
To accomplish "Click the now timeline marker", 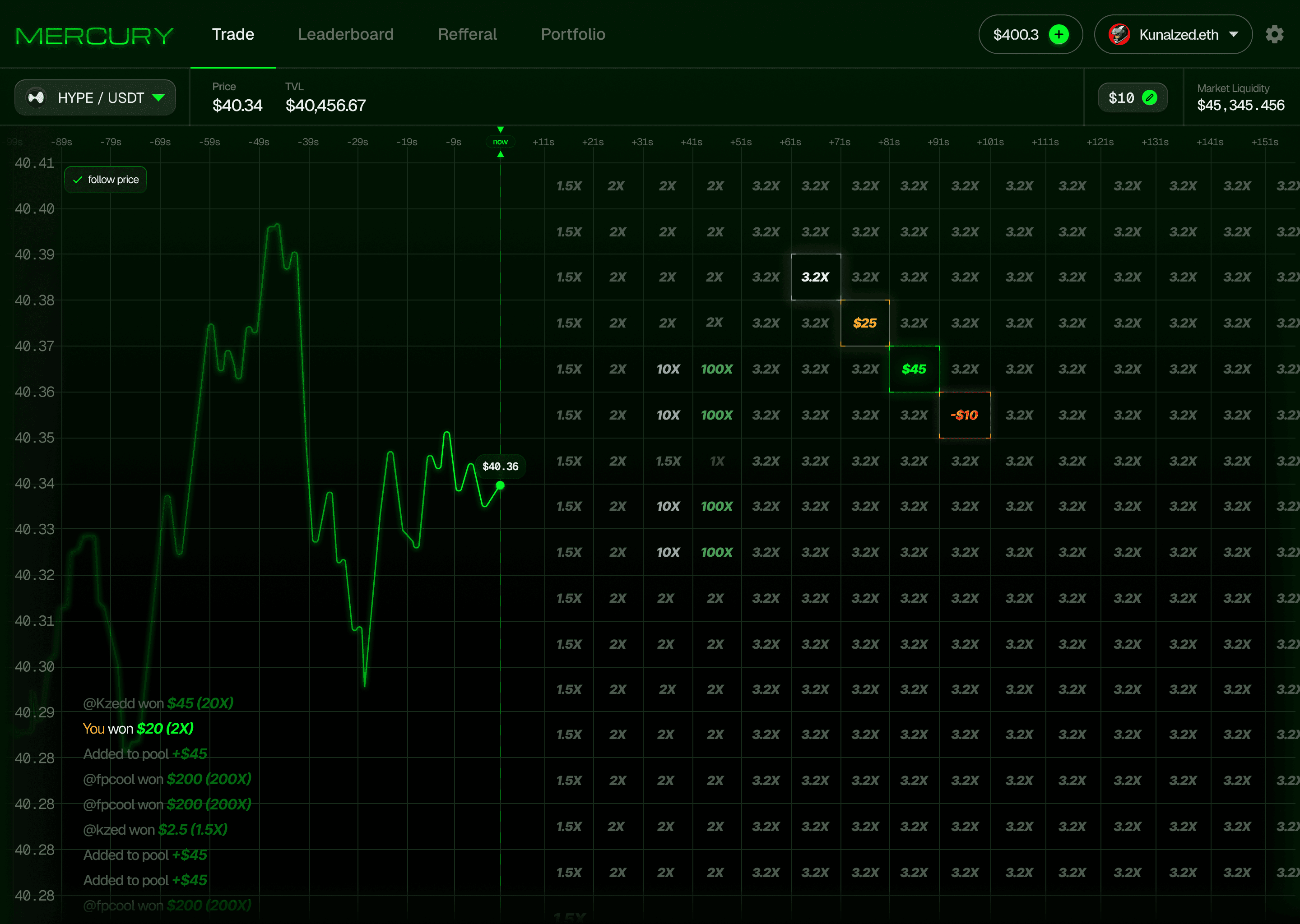I will point(500,142).
